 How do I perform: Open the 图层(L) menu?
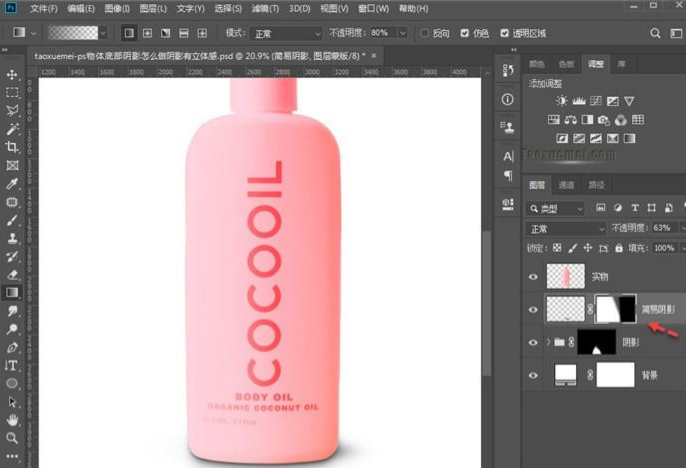pyautogui.click(x=153, y=8)
